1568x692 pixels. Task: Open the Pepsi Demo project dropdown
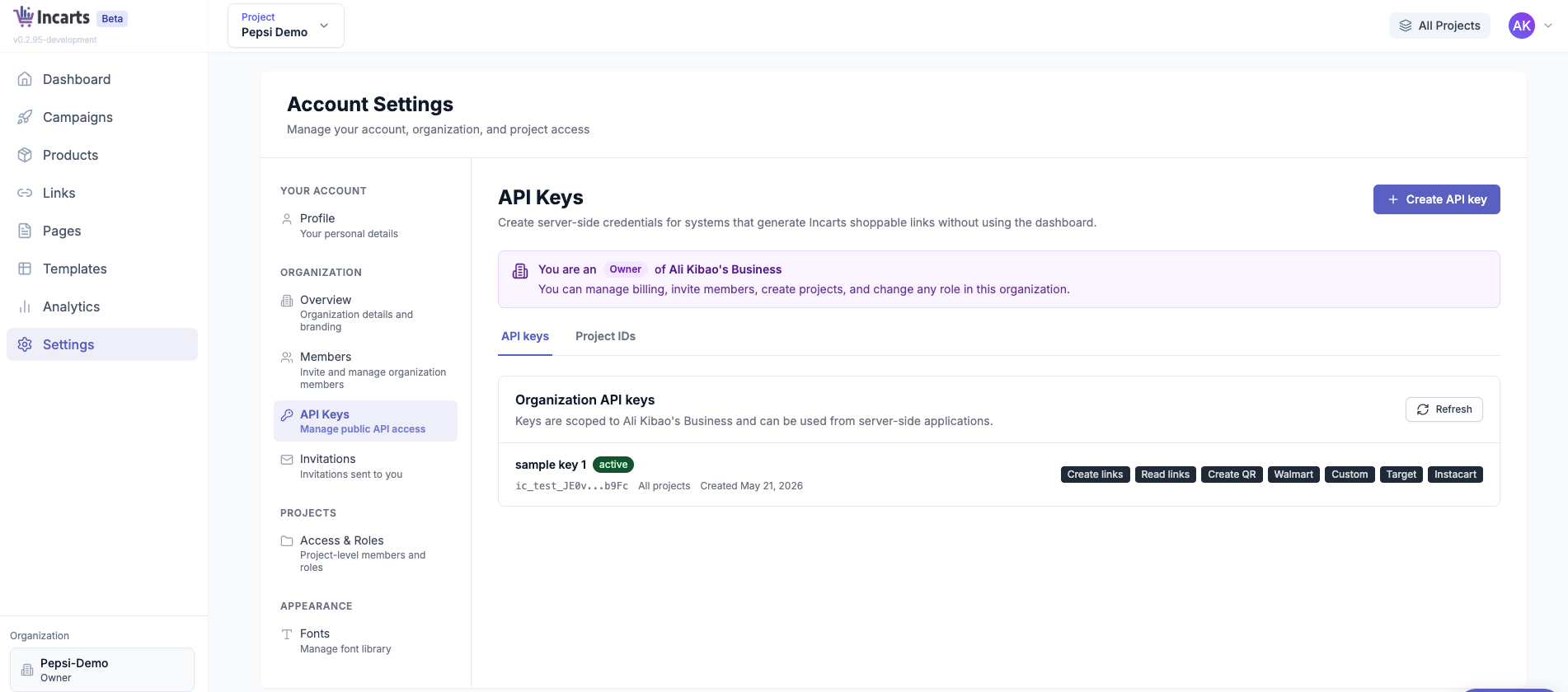pyautogui.click(x=286, y=26)
